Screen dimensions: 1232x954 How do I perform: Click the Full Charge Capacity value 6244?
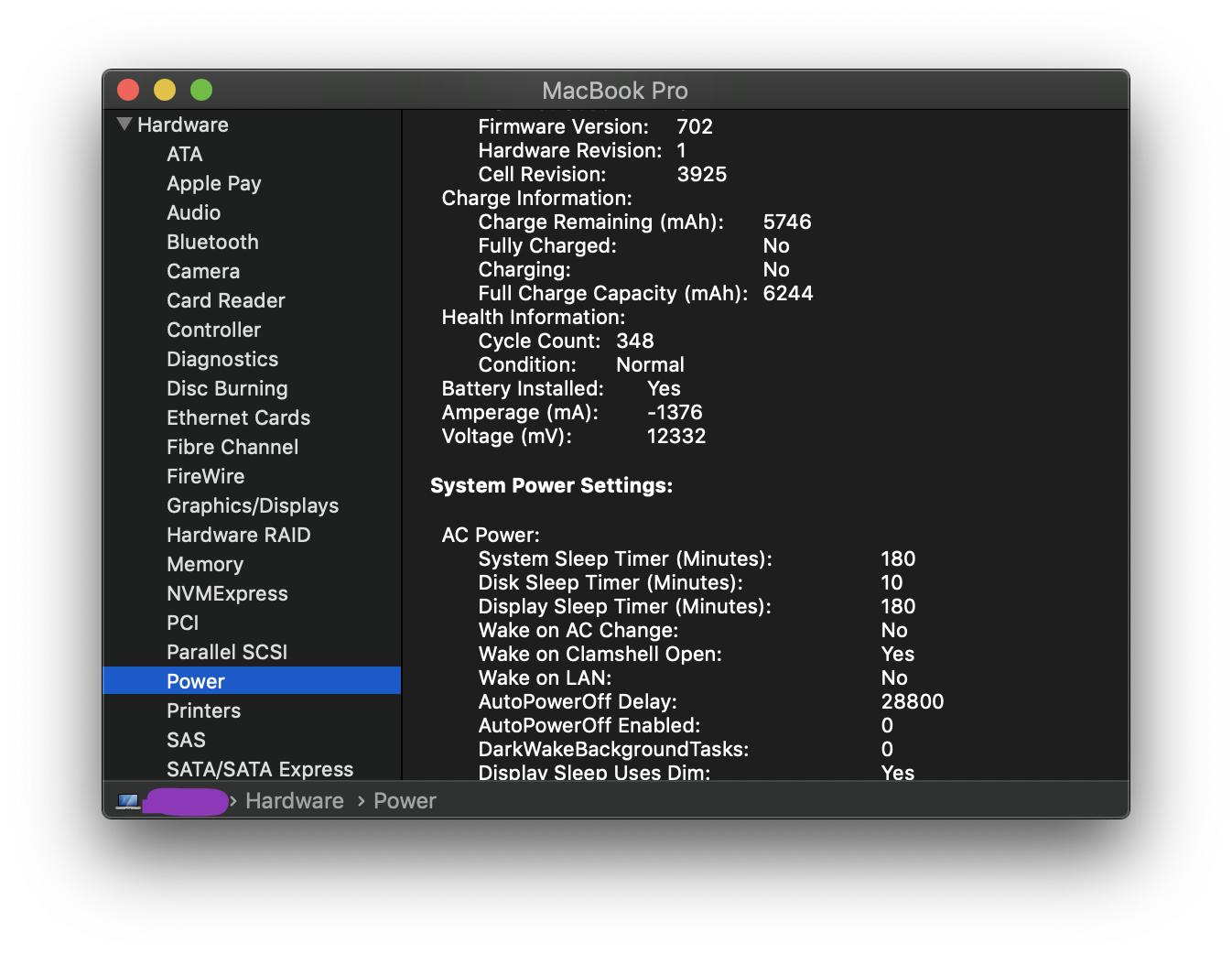point(788,293)
